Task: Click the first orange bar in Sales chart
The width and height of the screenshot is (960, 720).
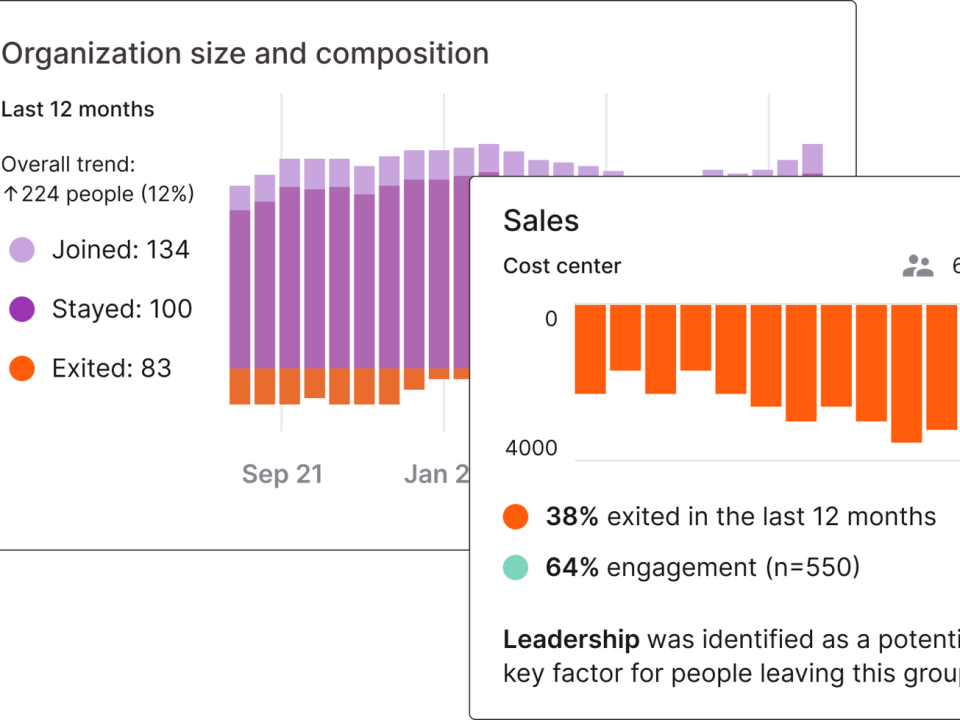Action: point(590,349)
